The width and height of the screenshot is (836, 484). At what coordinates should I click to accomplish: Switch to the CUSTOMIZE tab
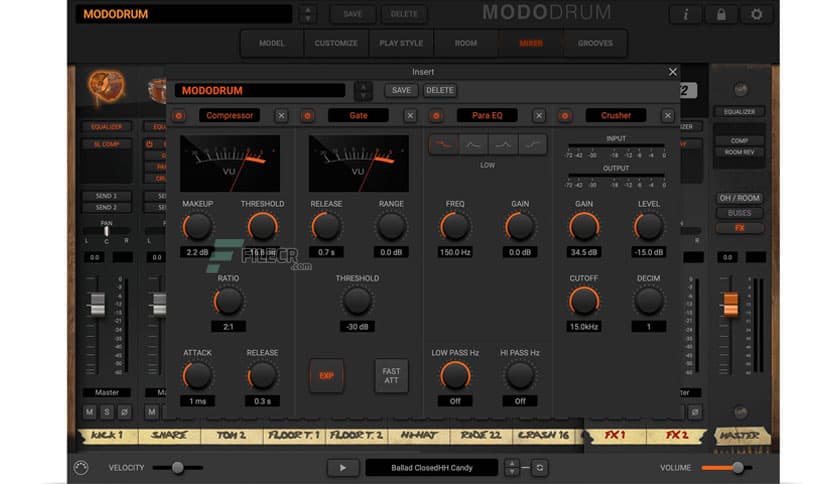[x=336, y=43]
